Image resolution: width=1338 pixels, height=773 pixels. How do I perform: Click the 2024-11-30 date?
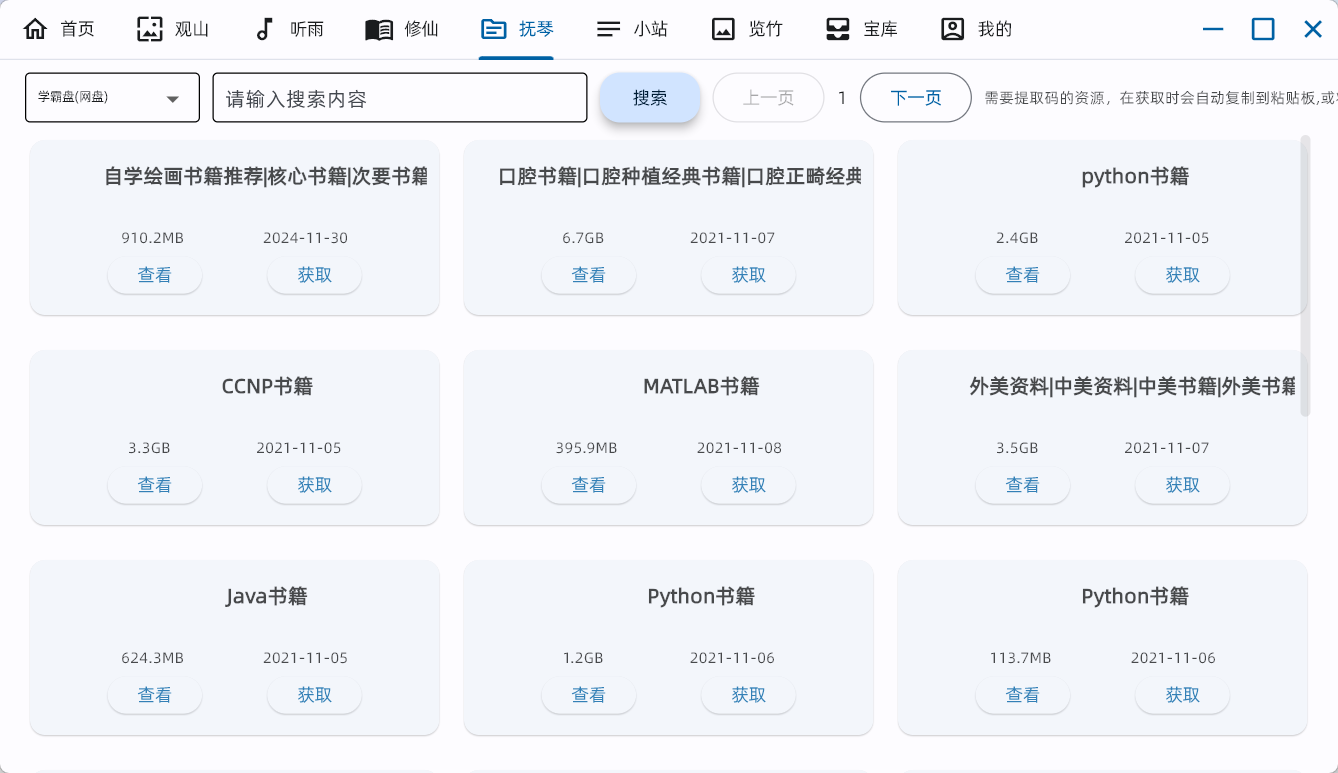[306, 238]
